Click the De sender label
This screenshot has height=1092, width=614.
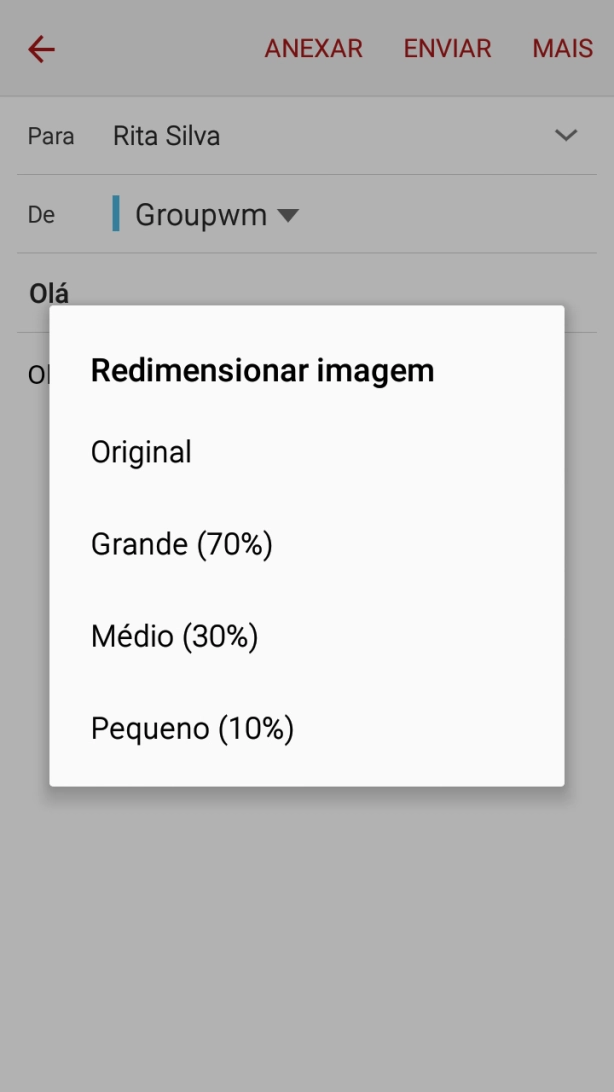click(x=41, y=213)
